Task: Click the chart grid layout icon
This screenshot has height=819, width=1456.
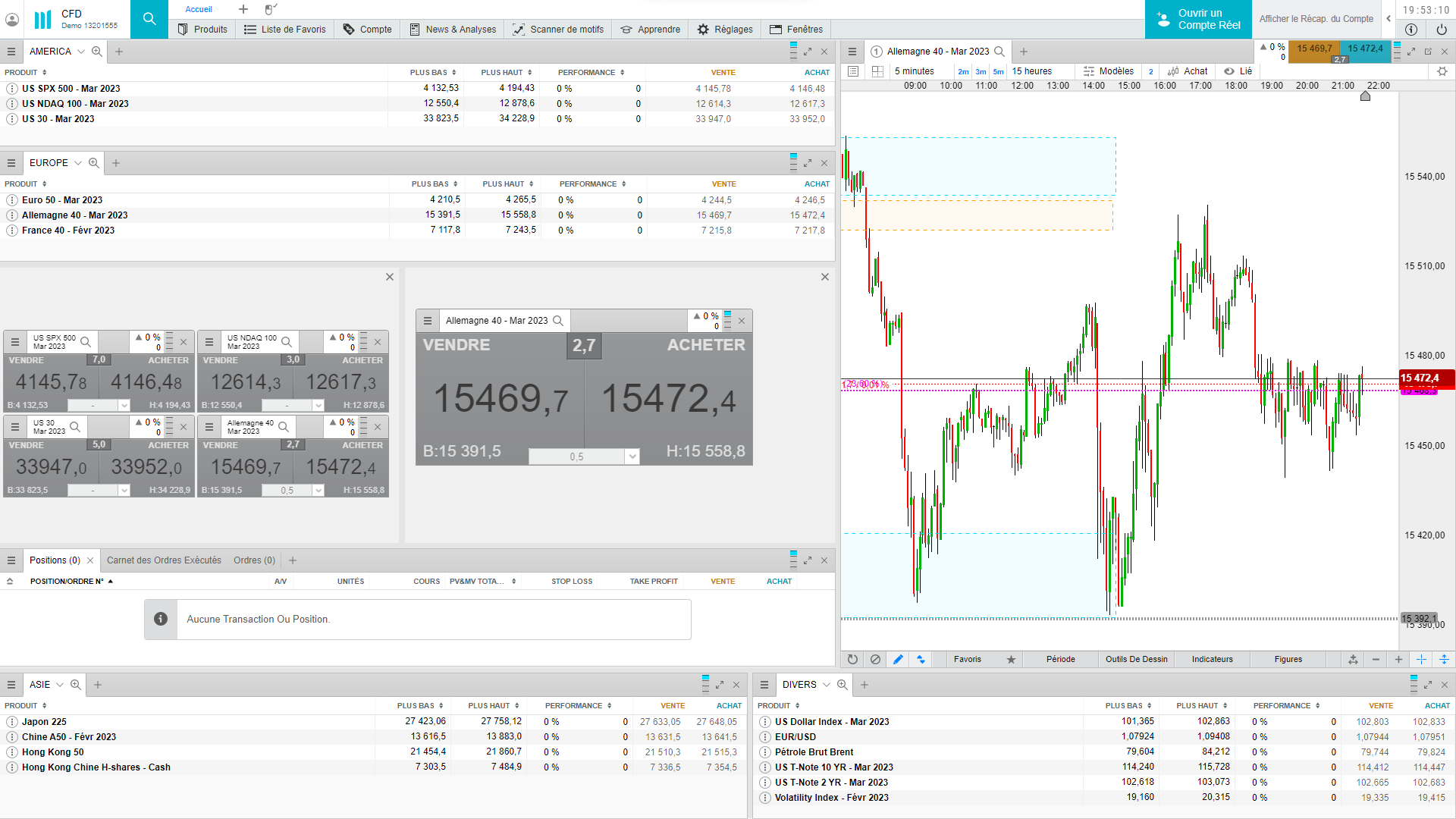Action: point(877,71)
